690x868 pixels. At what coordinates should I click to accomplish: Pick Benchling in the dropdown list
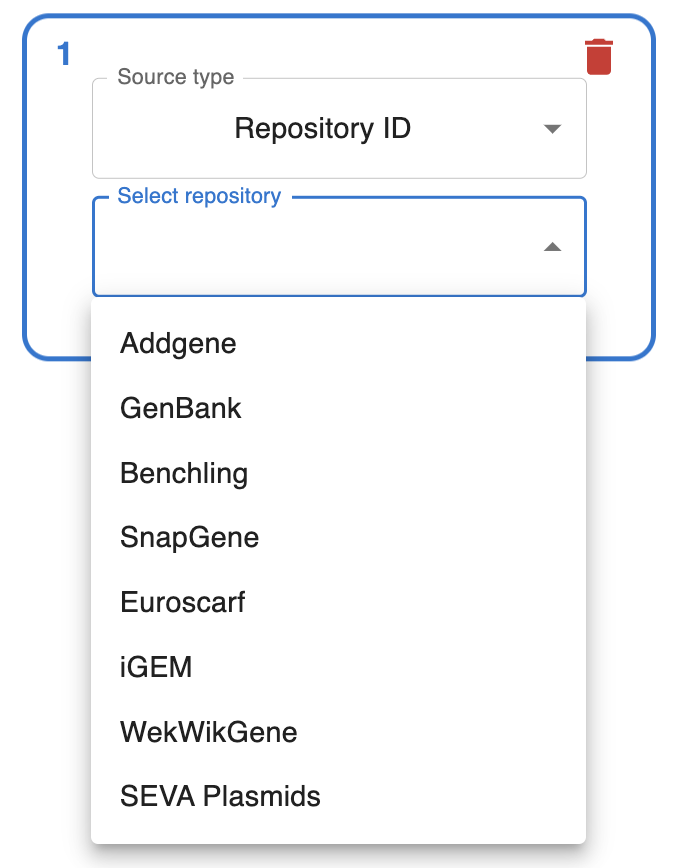[184, 473]
